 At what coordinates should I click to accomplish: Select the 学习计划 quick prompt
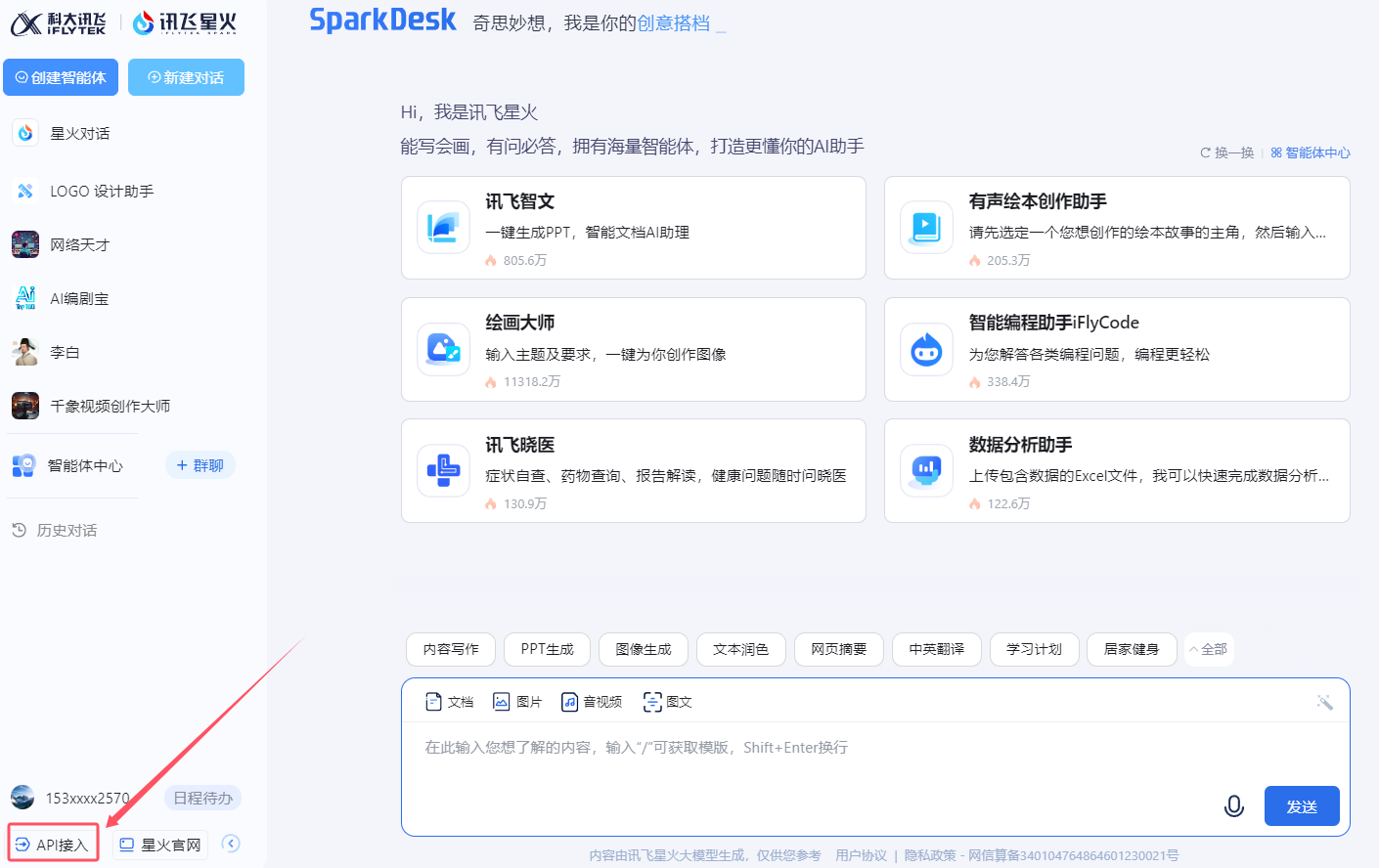pyautogui.click(x=1034, y=649)
